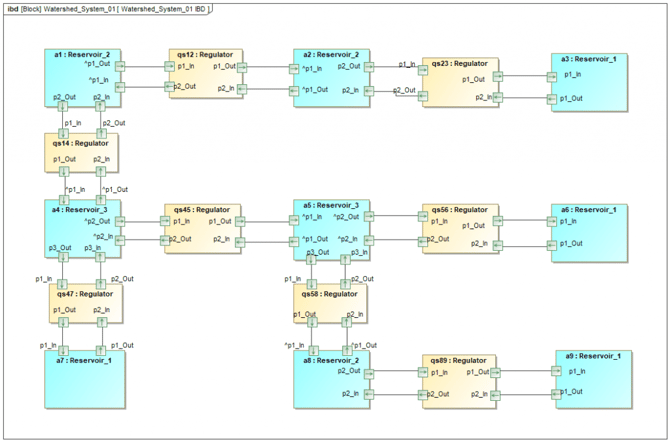Image resolution: width=670 pixels, height=442 pixels.
Task: Select the p1_In port on qs45 : Regulator
Action: click(x=165, y=221)
